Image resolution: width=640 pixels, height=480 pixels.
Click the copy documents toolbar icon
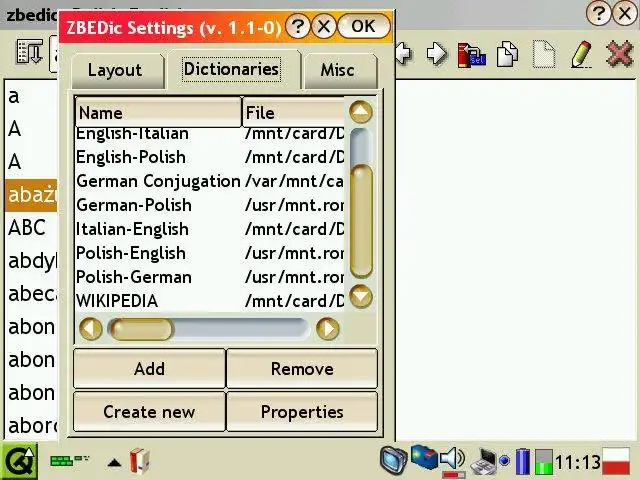click(507, 53)
